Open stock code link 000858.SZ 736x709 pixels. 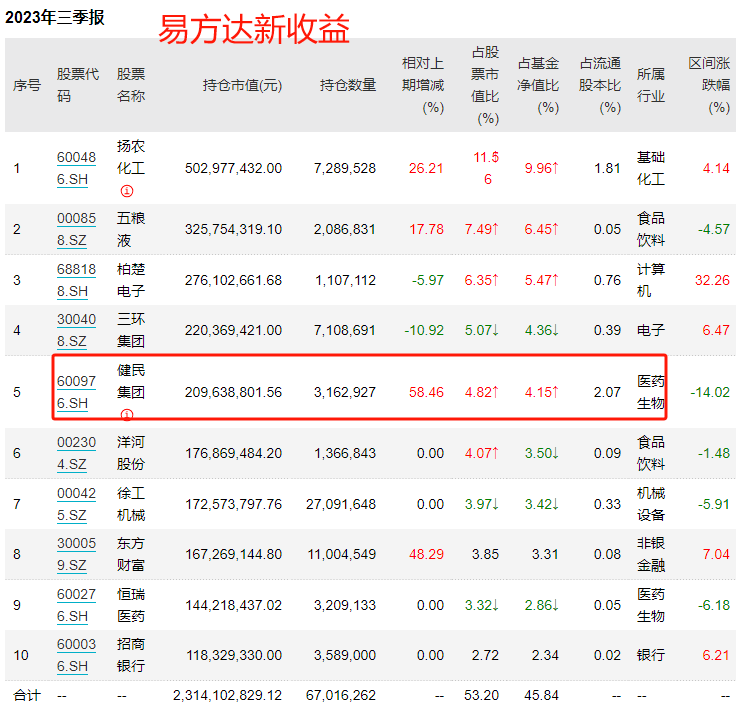pos(76,230)
